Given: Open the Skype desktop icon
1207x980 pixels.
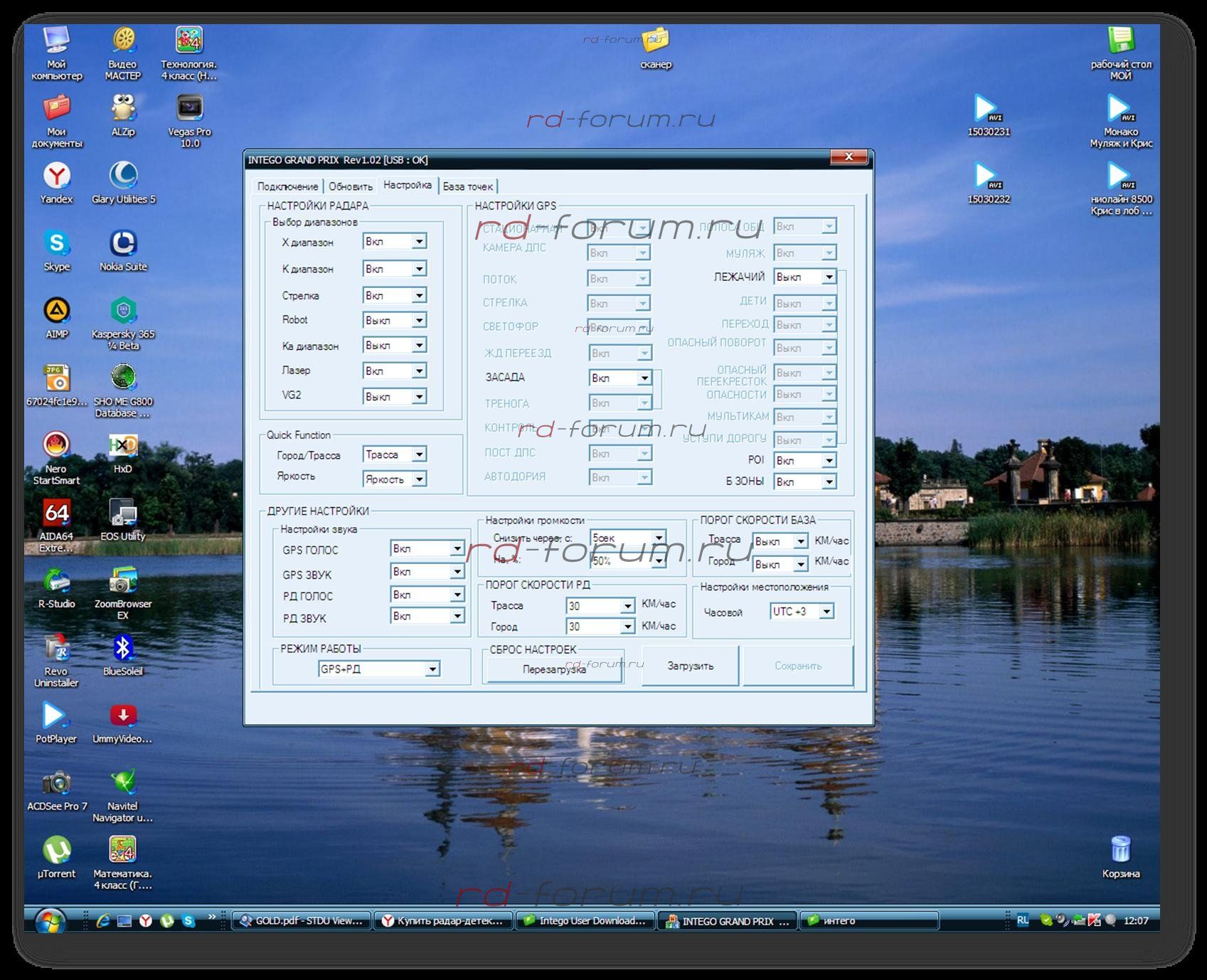Looking at the screenshot, I should point(56,244).
